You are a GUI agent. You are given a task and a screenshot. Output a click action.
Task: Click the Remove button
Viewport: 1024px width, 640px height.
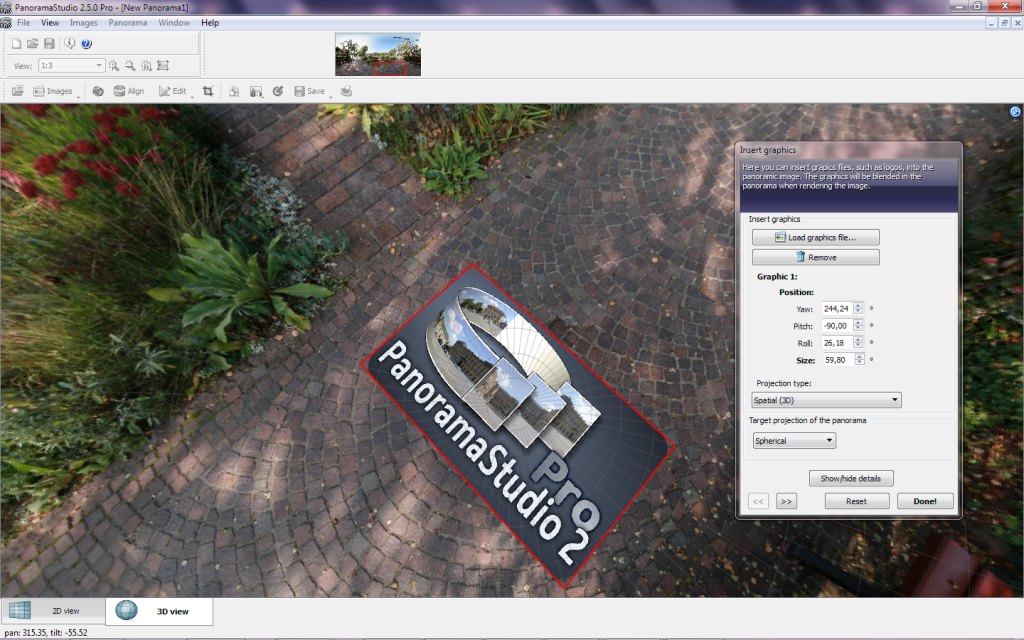click(x=816, y=257)
